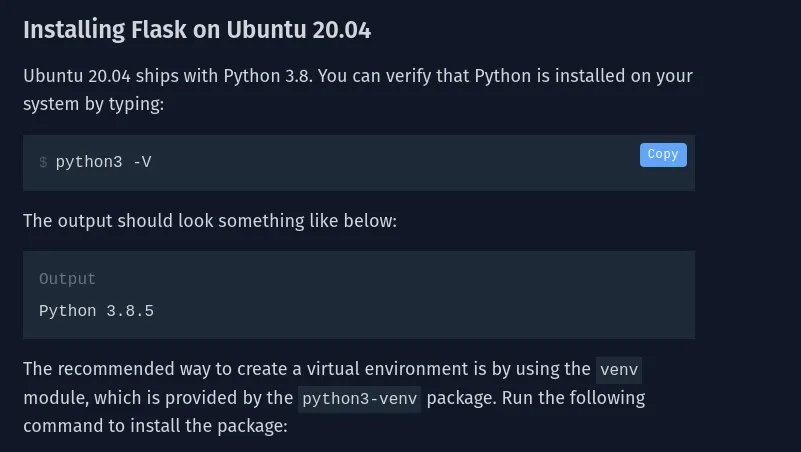This screenshot has height=452, width=801.
Task: Click the word "Flask" in the heading
Action: click(x=159, y=30)
